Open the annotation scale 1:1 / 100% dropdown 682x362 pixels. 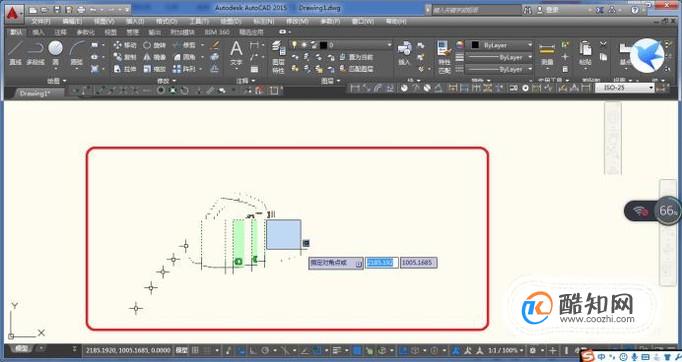point(505,350)
